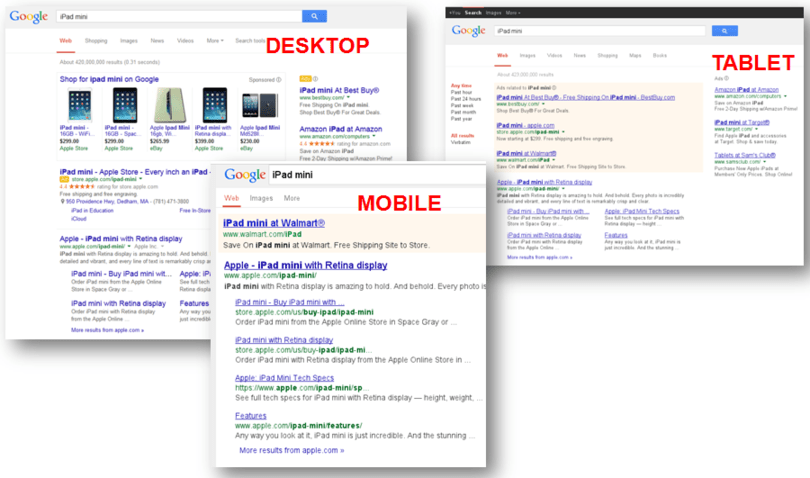Screen dimensions: 810x478
Task: Click the desktop search field containing iPad mini
Action: click(x=179, y=17)
